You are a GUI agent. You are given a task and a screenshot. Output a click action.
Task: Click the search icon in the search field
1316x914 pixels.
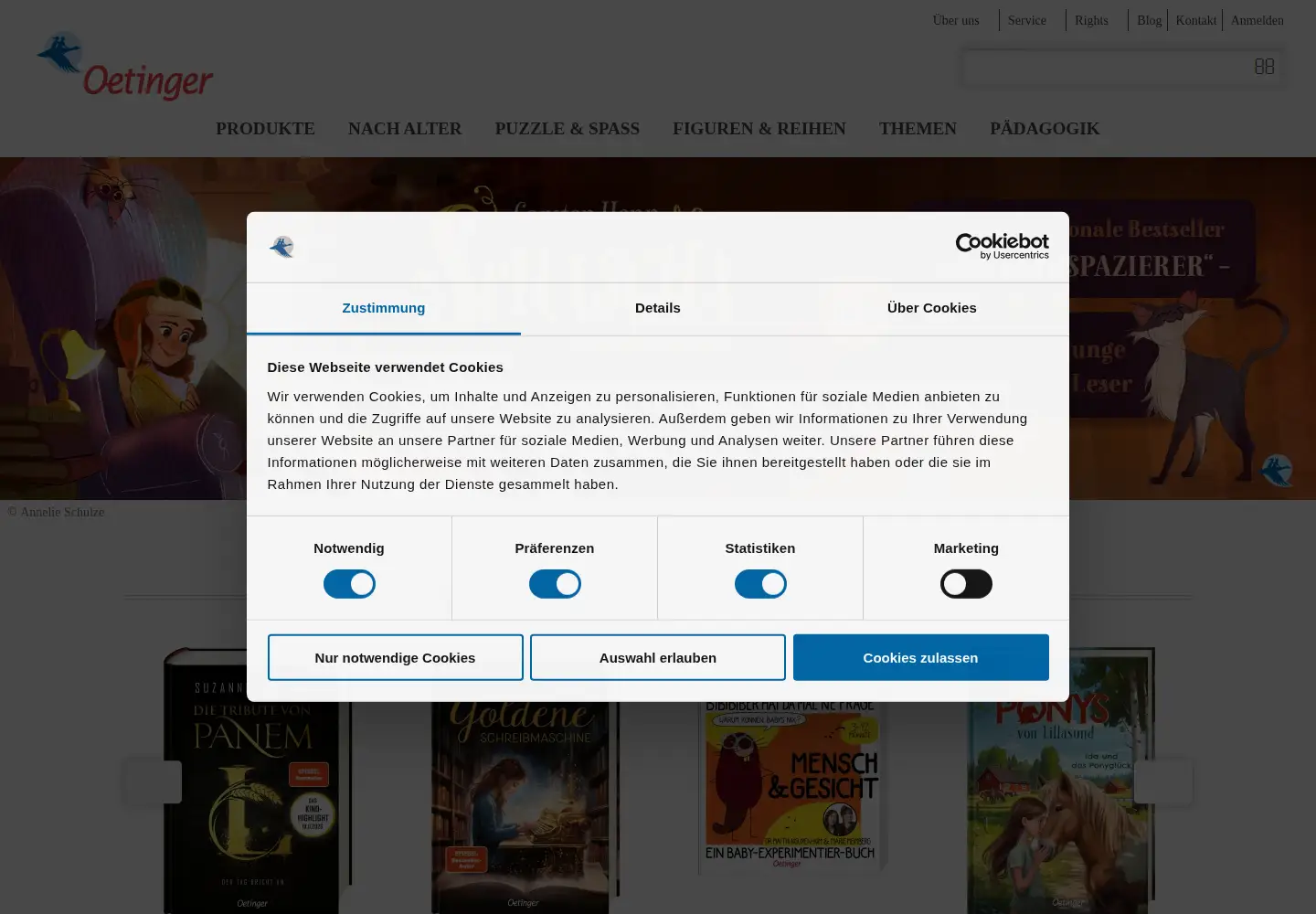coord(1264,67)
